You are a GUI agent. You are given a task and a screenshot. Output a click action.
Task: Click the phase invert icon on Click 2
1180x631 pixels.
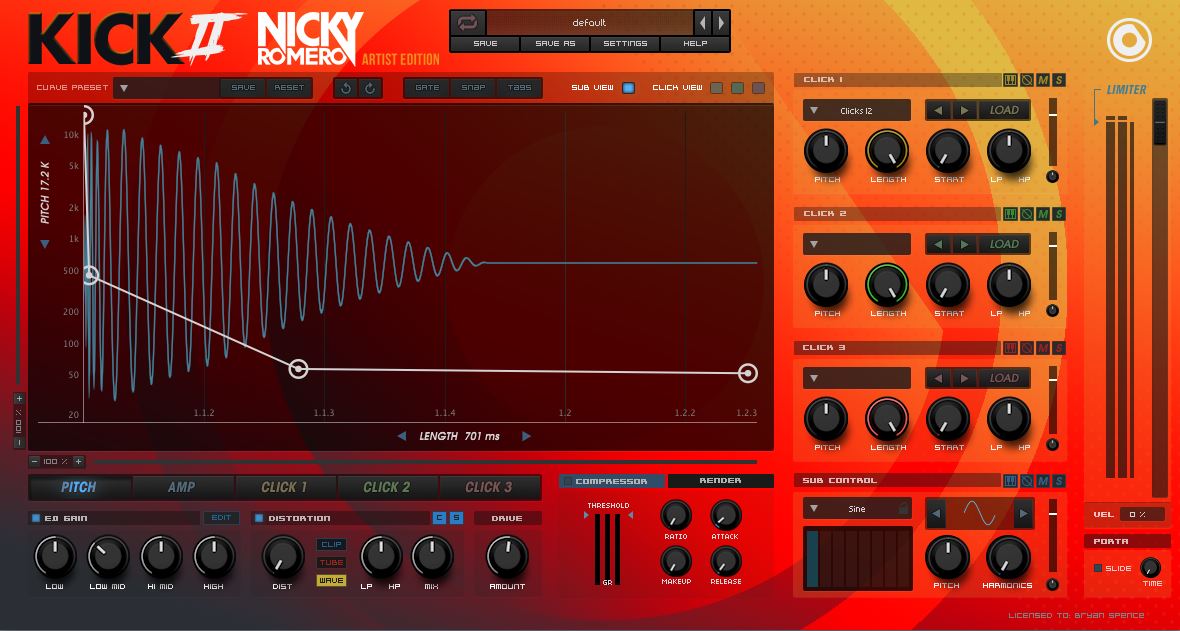[1026, 214]
